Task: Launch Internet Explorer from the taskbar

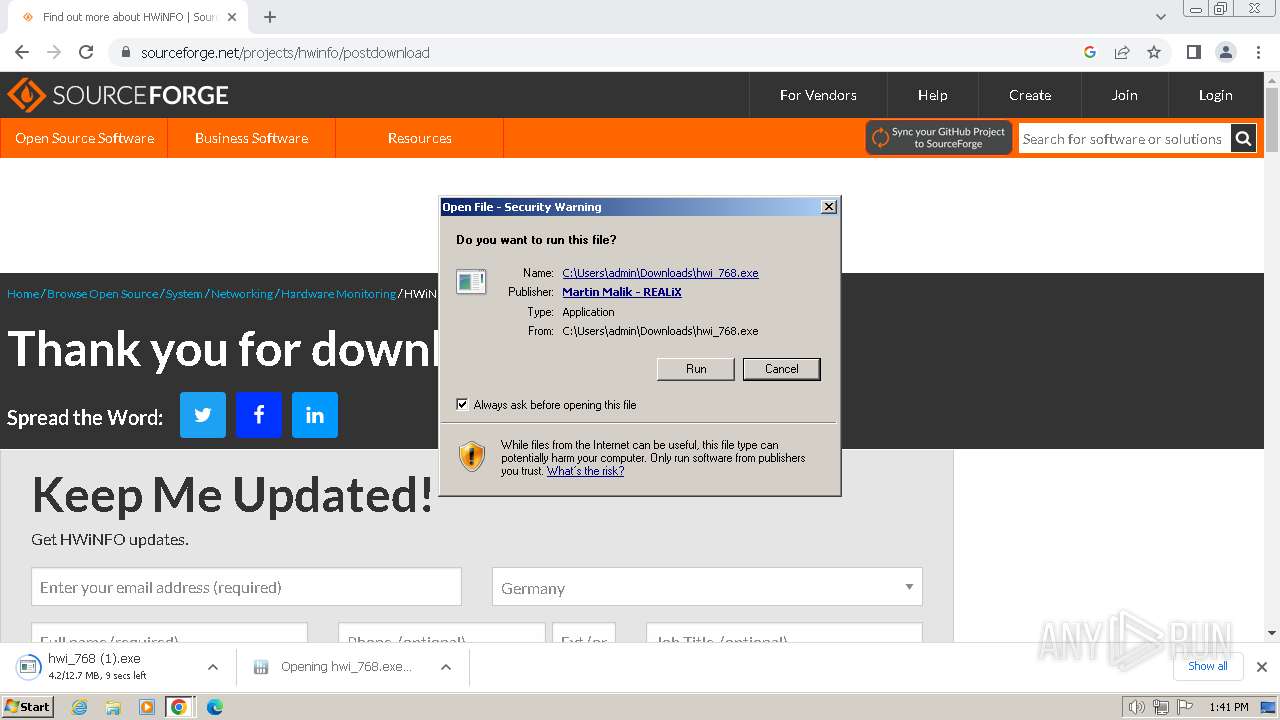Action: tap(80, 707)
